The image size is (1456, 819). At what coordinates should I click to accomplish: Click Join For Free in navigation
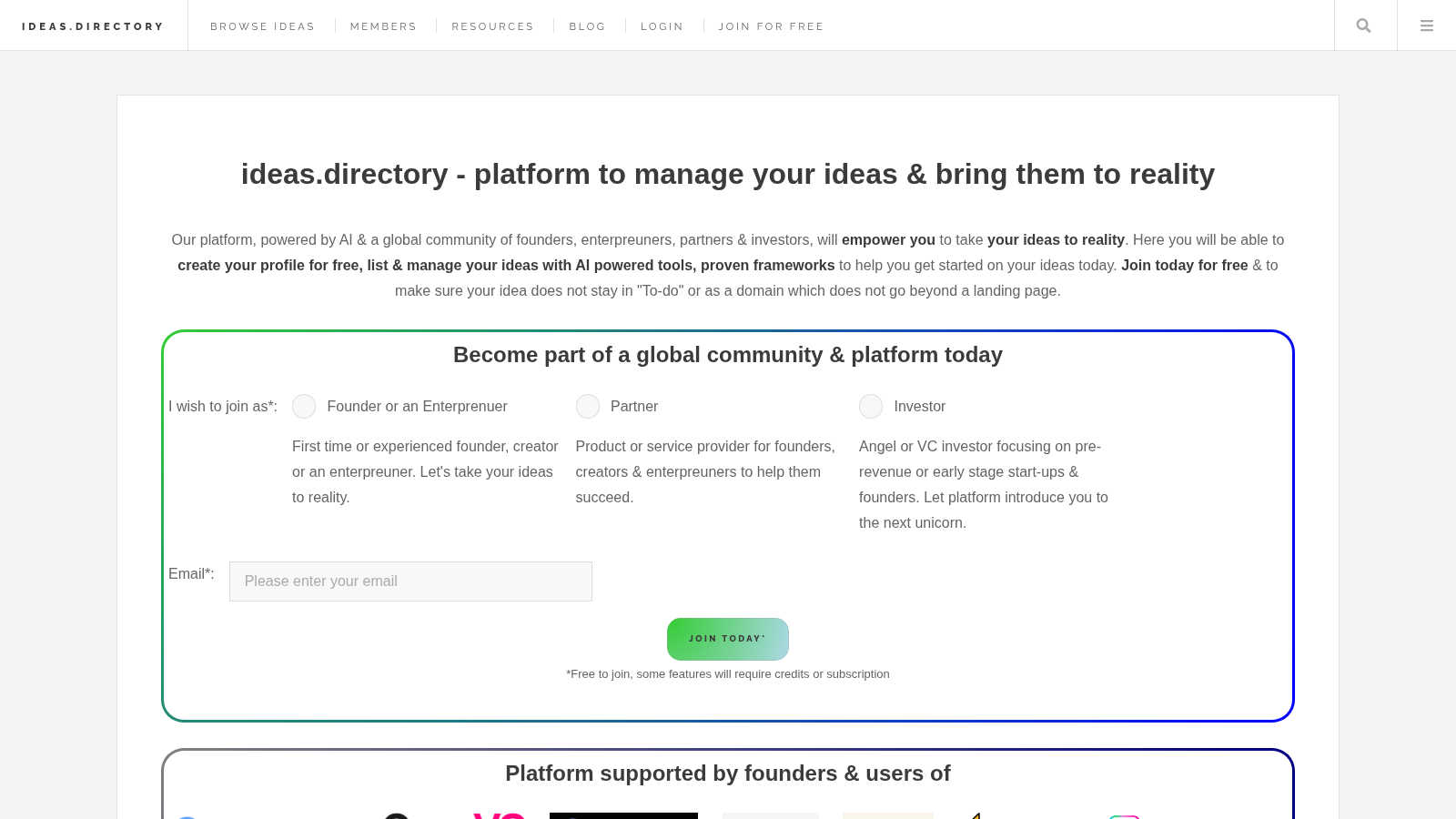click(x=771, y=26)
